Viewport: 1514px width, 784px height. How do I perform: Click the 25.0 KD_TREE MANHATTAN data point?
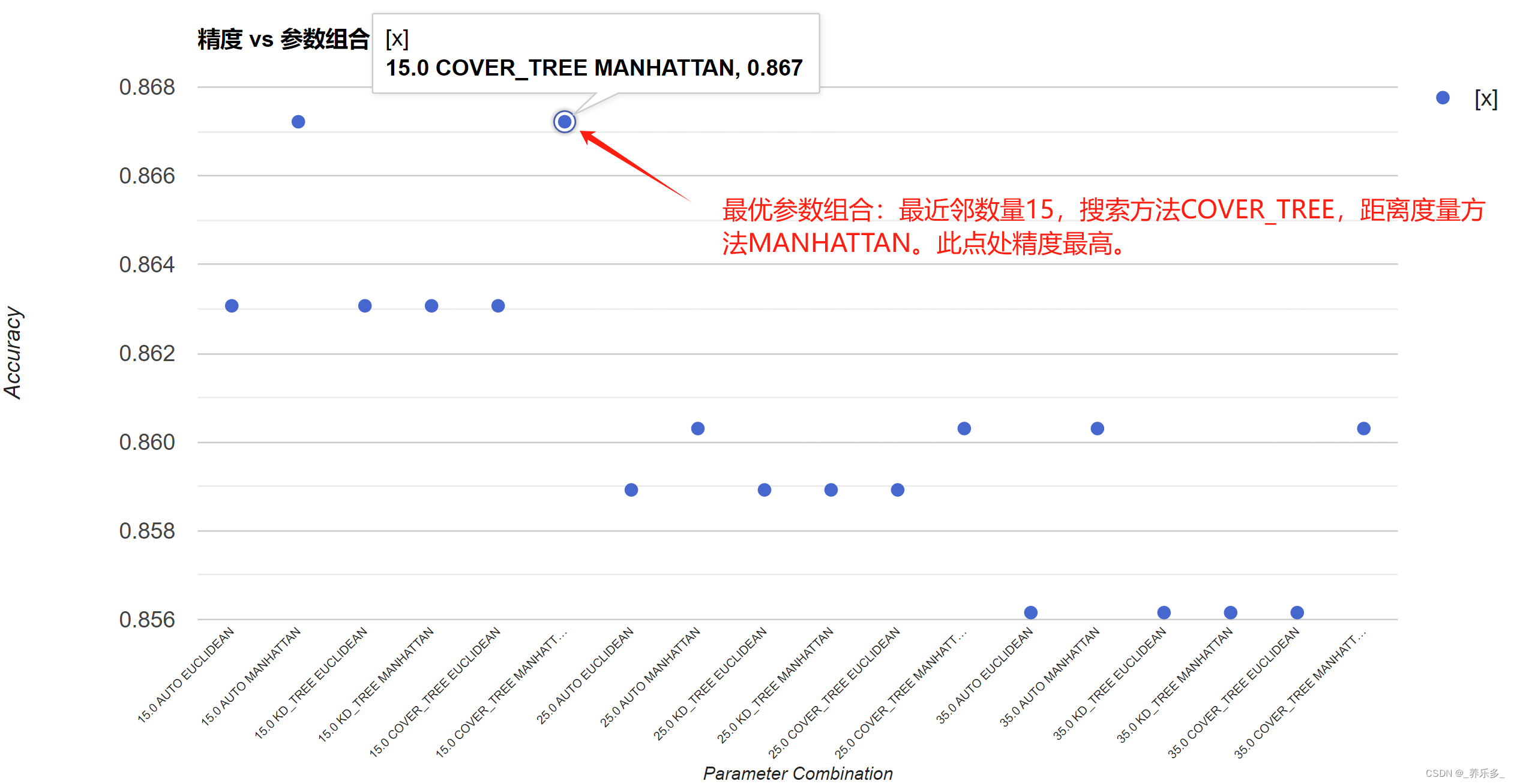point(831,490)
